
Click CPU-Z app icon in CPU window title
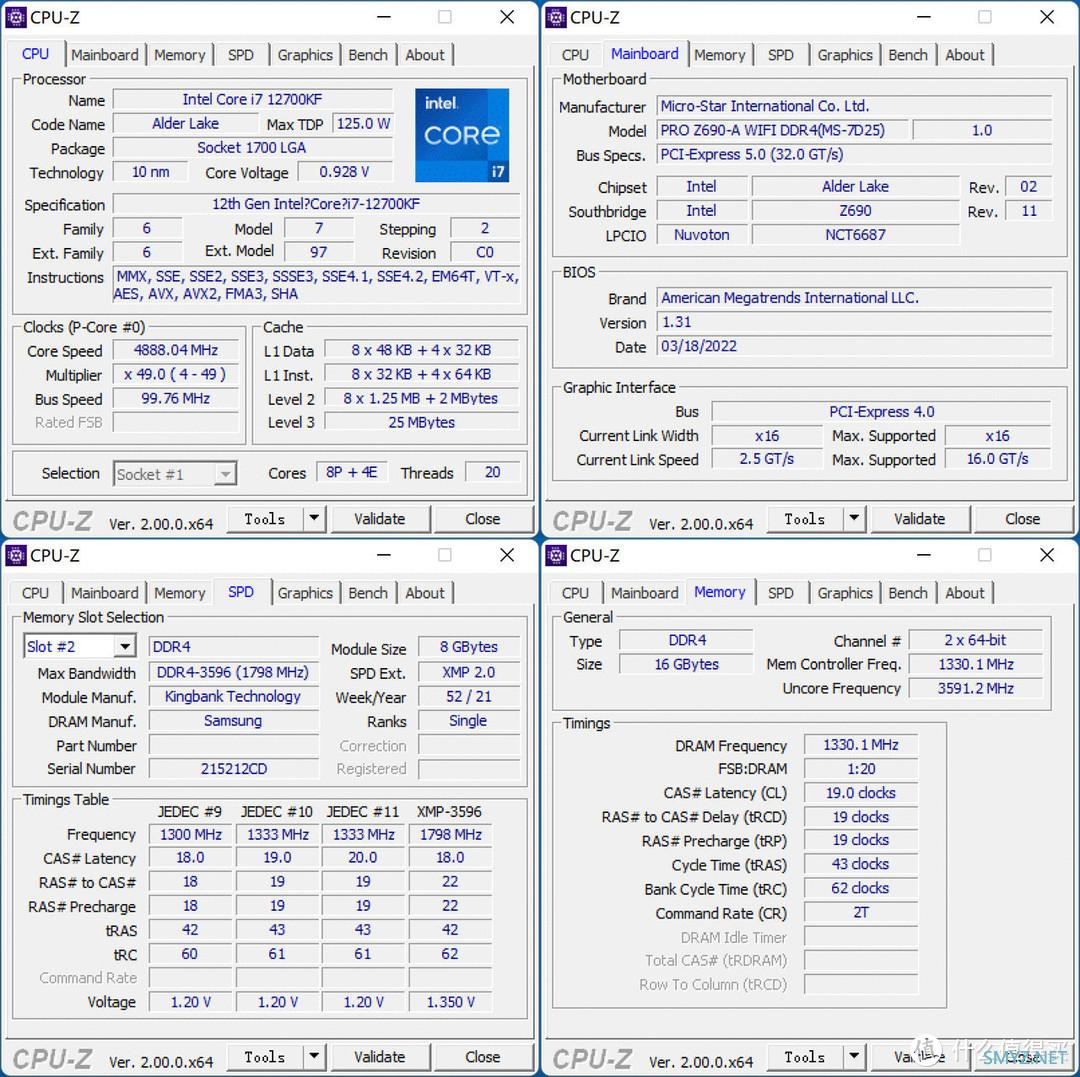[16, 17]
